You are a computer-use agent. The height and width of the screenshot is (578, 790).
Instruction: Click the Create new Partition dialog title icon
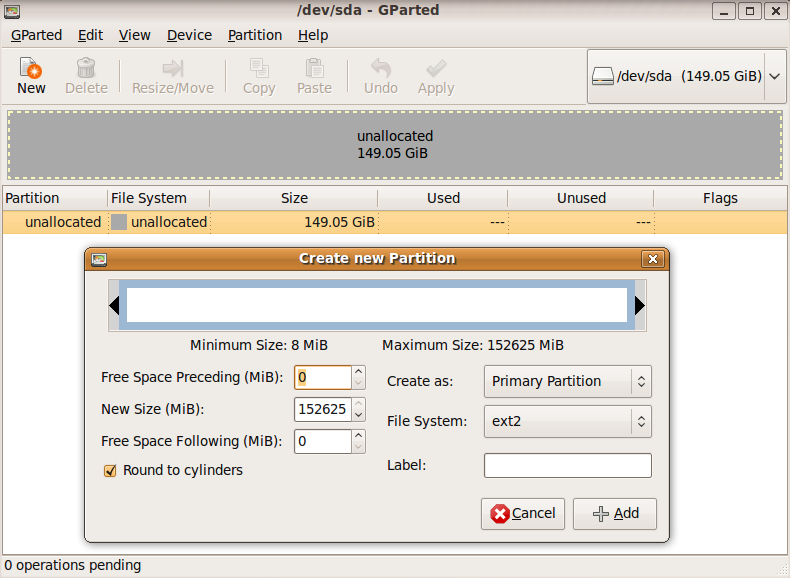click(x=99, y=259)
